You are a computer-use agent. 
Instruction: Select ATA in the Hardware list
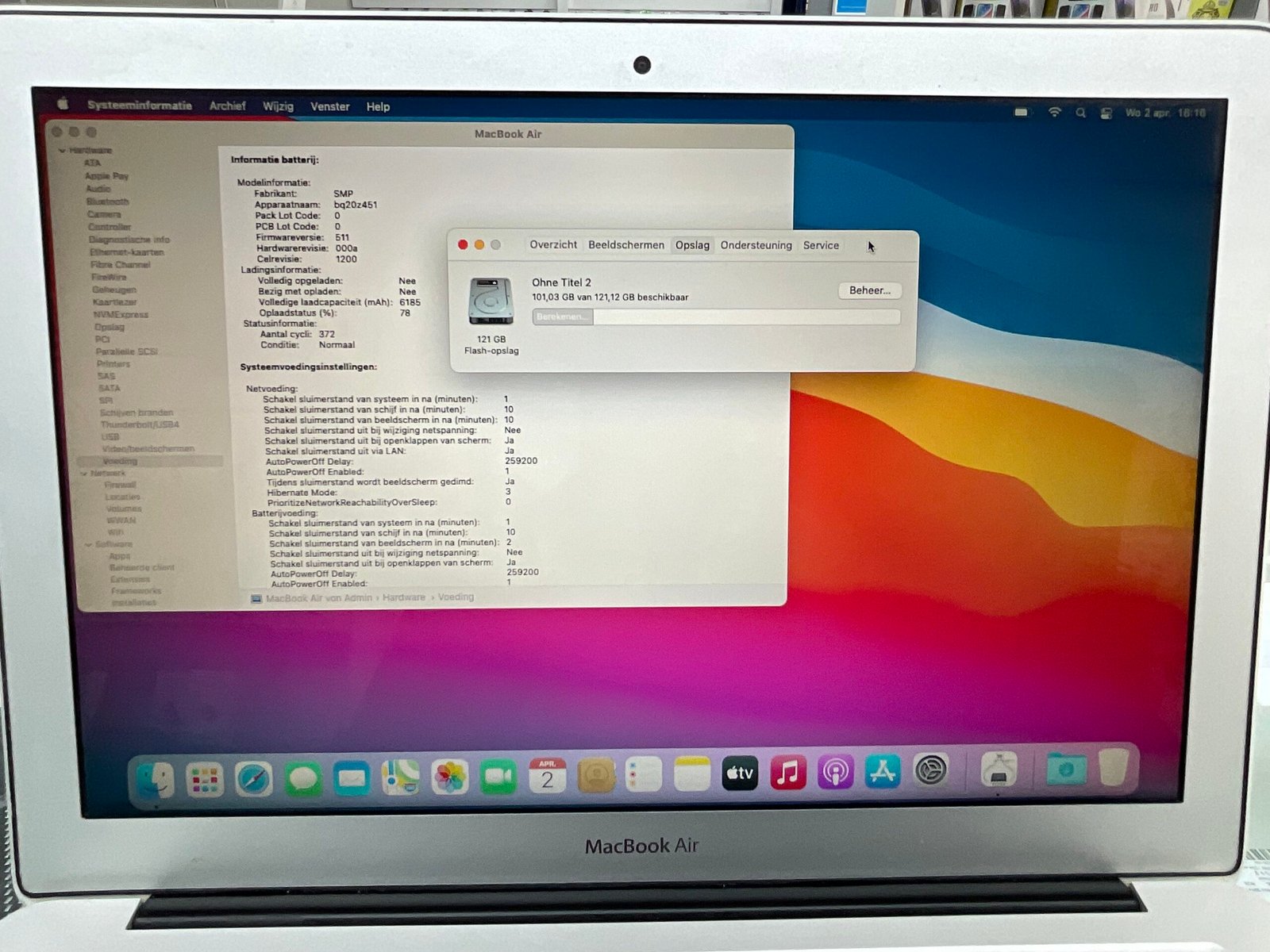pos(93,163)
